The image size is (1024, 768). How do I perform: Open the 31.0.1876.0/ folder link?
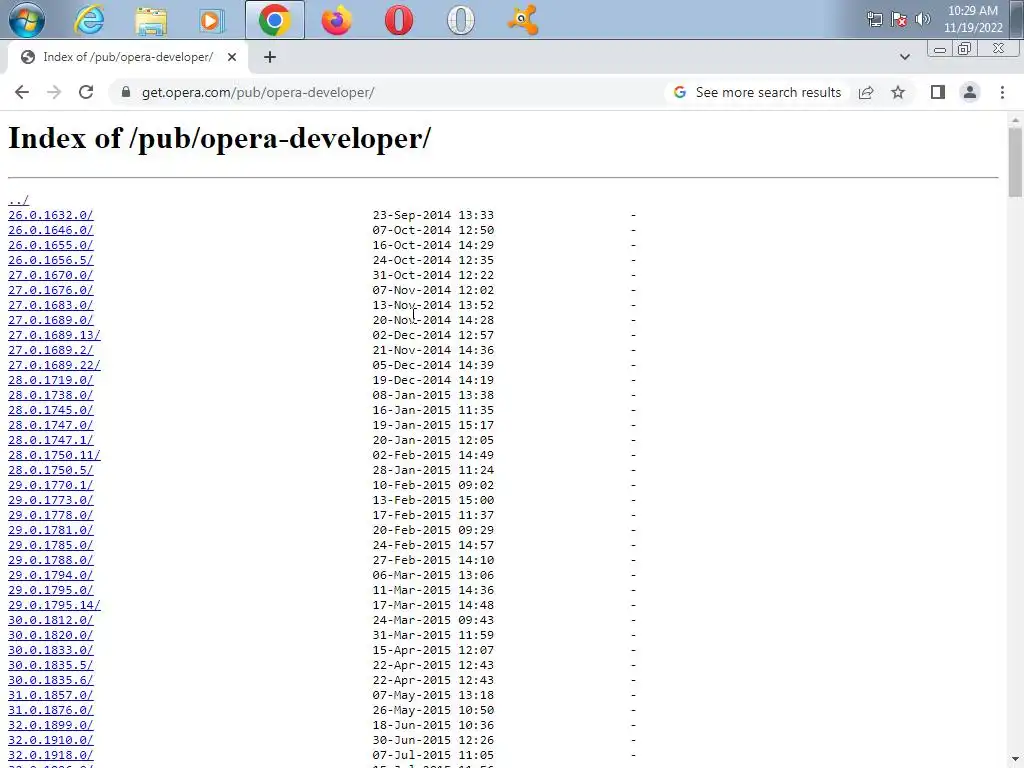(50, 711)
